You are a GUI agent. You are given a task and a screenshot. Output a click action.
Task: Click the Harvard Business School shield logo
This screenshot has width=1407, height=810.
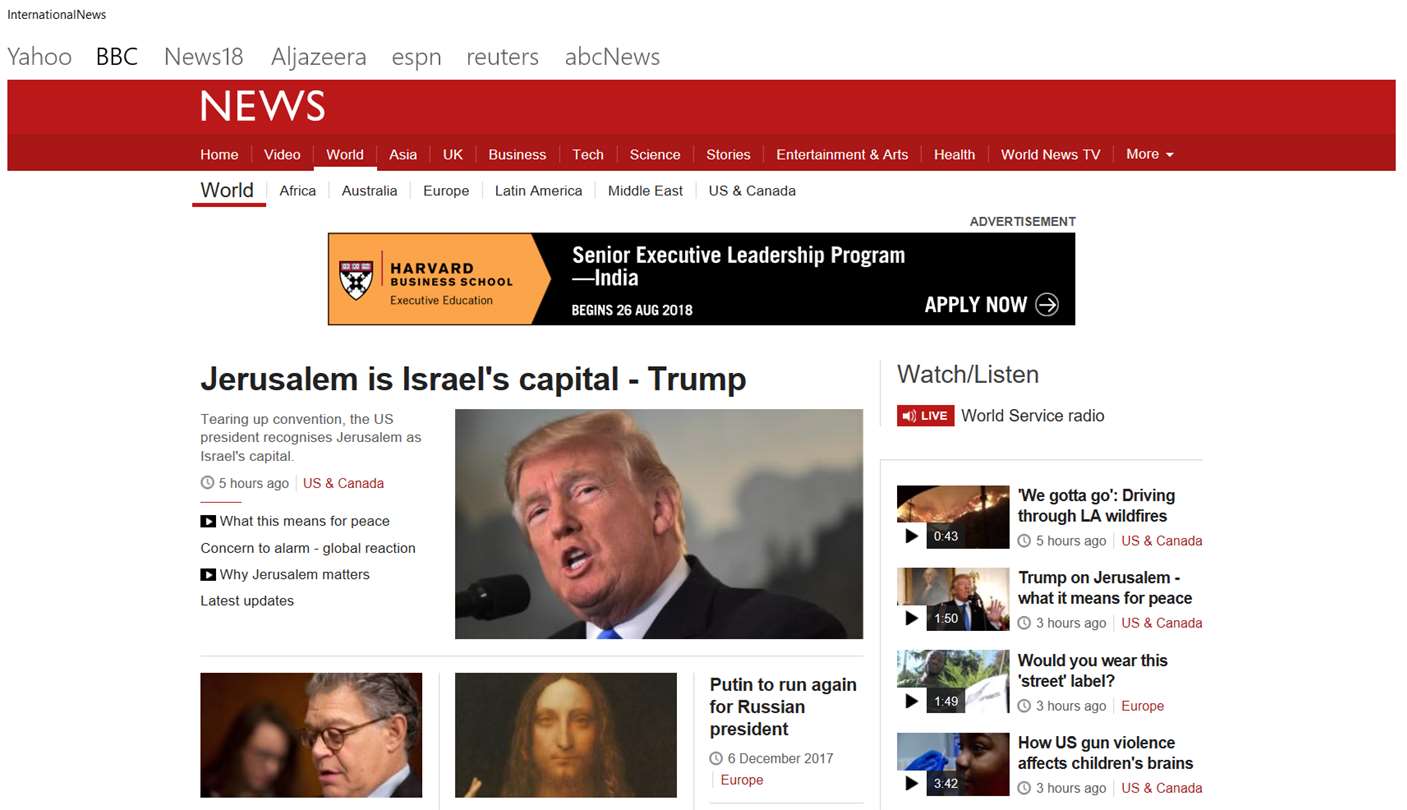pyautogui.click(x=355, y=279)
